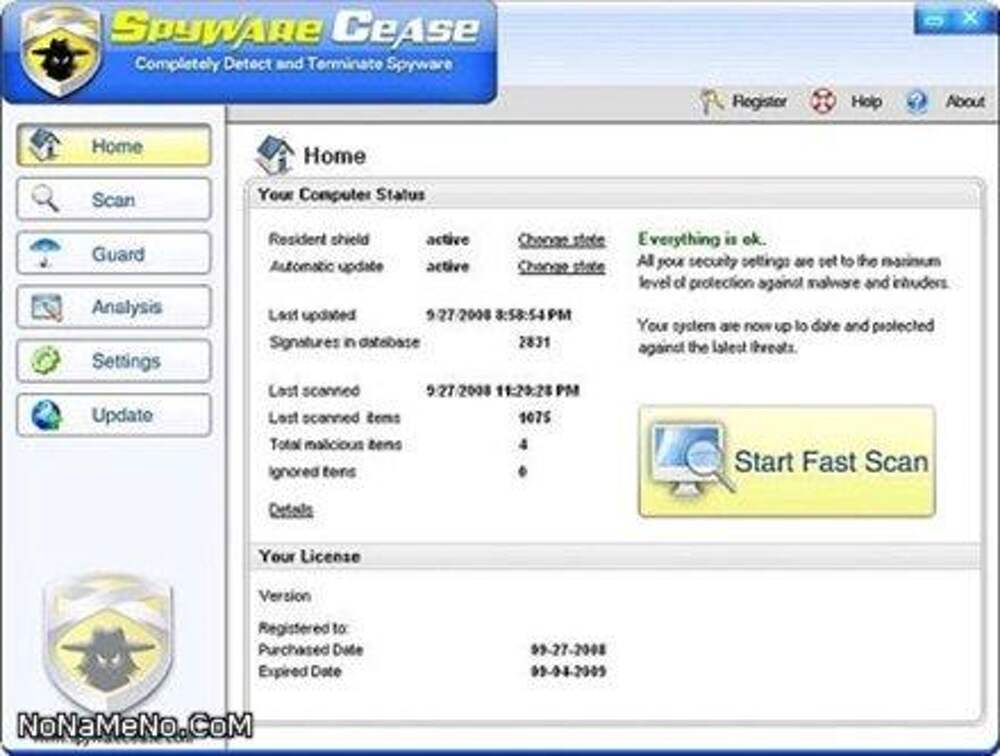Go to the Analysis section label

(x=127, y=307)
